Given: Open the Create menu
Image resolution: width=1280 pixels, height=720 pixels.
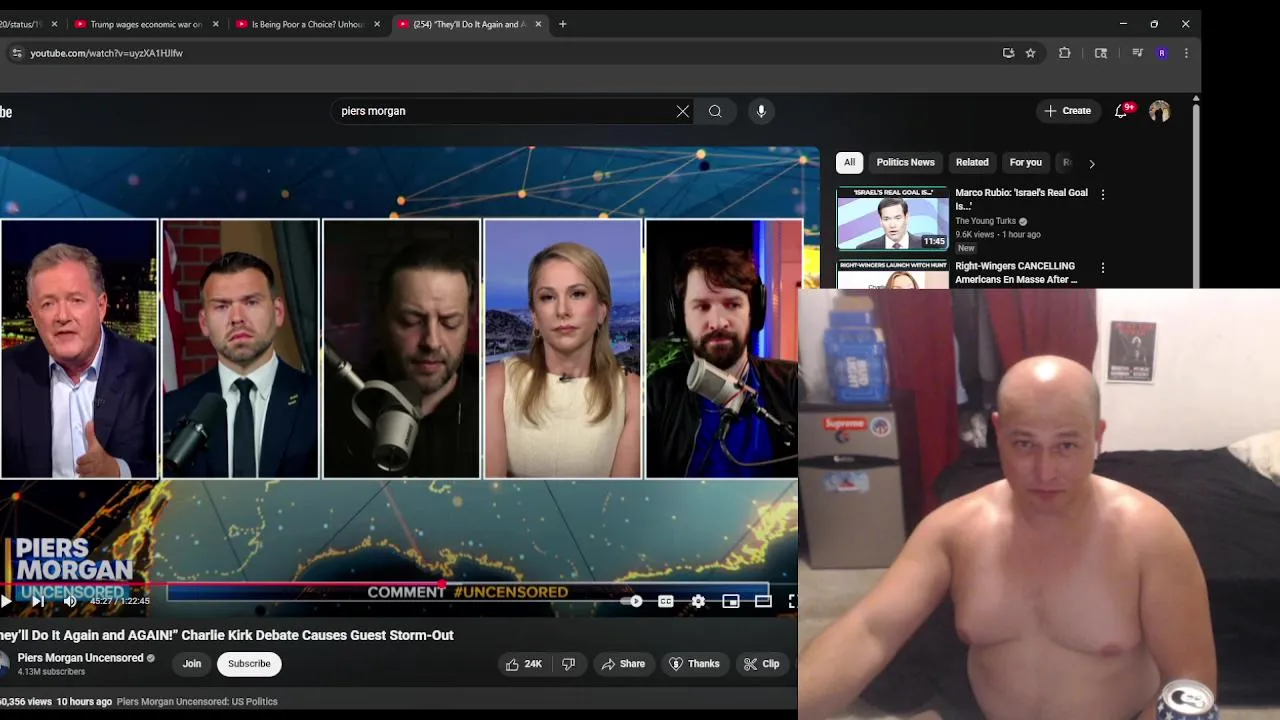Looking at the screenshot, I should (1067, 111).
